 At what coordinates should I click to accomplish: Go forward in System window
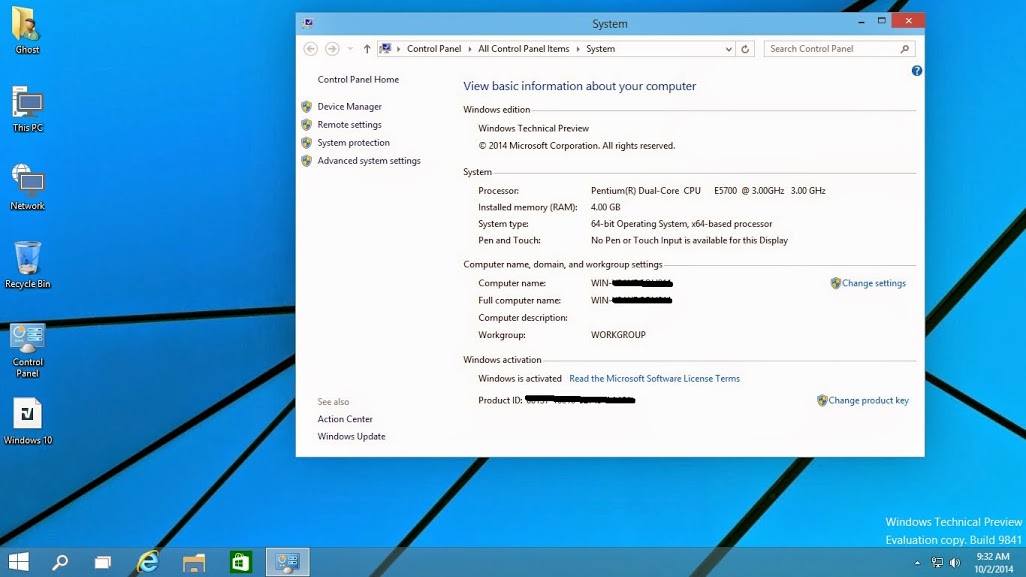click(x=332, y=49)
